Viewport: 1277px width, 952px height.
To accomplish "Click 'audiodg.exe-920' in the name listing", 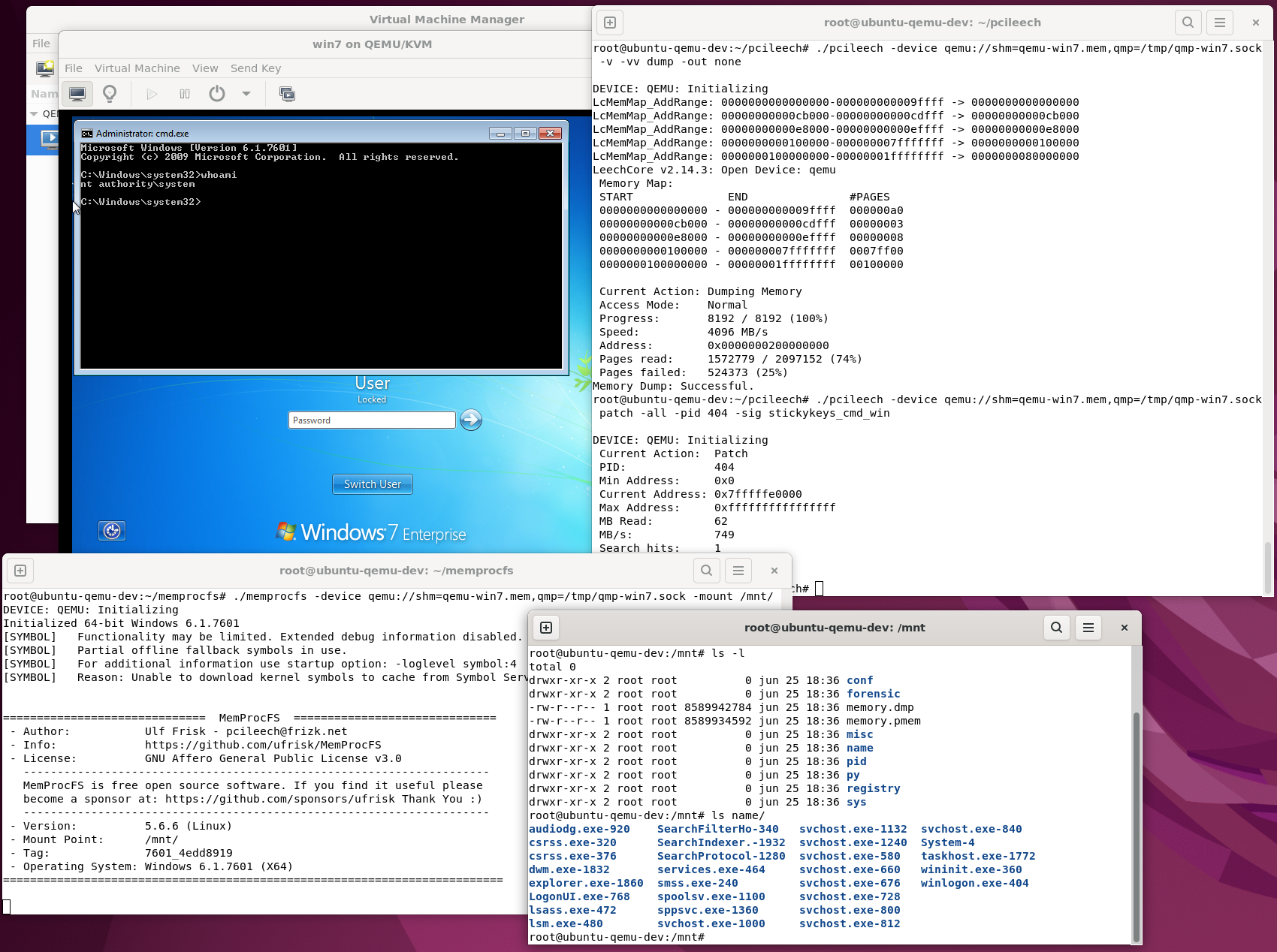I will point(579,829).
